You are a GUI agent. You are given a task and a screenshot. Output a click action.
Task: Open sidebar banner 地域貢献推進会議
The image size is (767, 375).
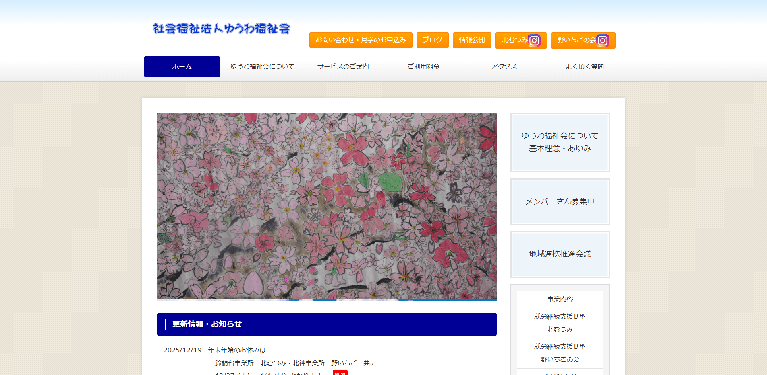pyautogui.click(x=560, y=254)
